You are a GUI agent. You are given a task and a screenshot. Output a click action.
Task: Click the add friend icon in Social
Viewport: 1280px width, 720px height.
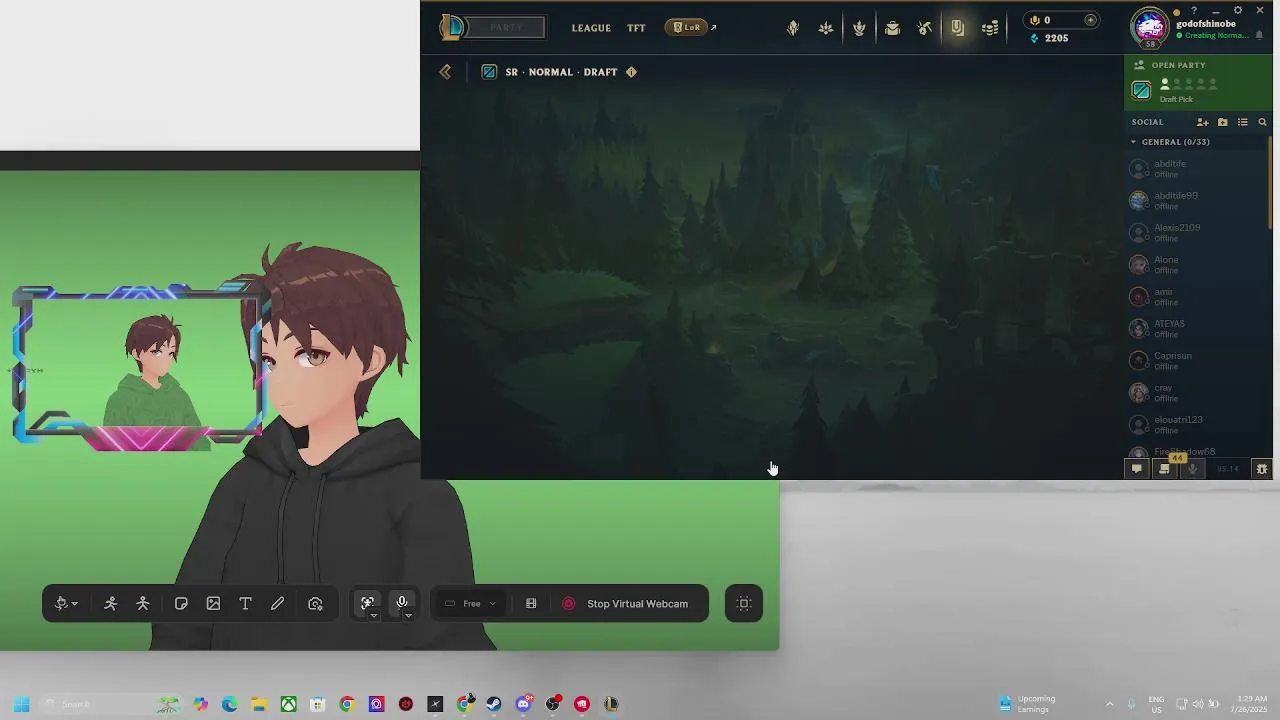pyautogui.click(x=1203, y=122)
